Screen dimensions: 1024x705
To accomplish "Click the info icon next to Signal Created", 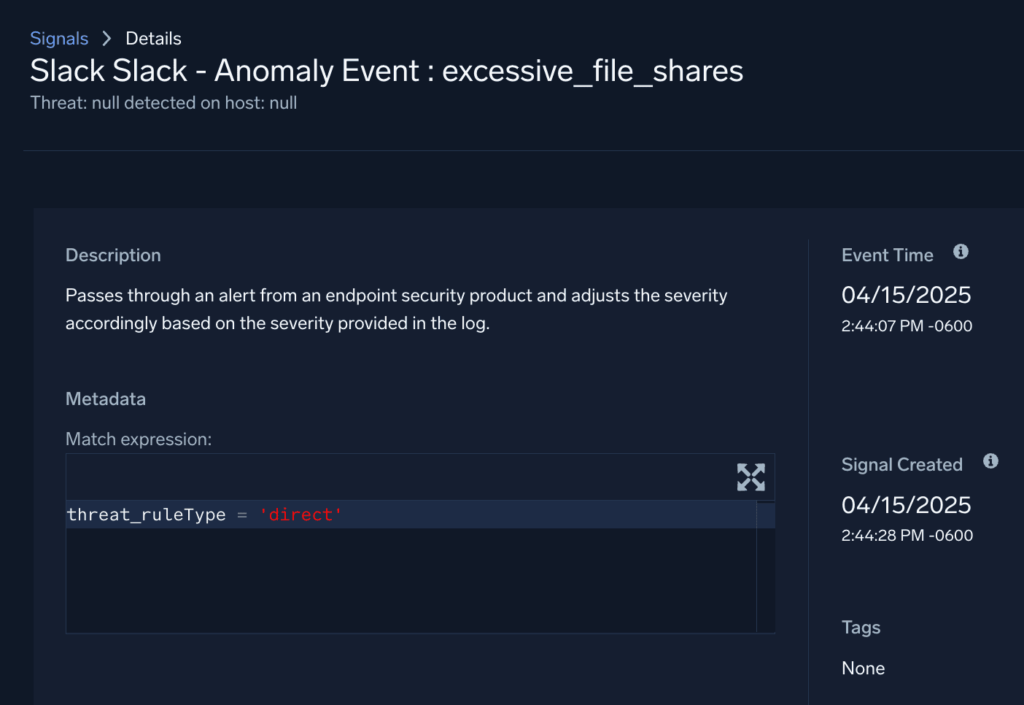I will [x=990, y=461].
